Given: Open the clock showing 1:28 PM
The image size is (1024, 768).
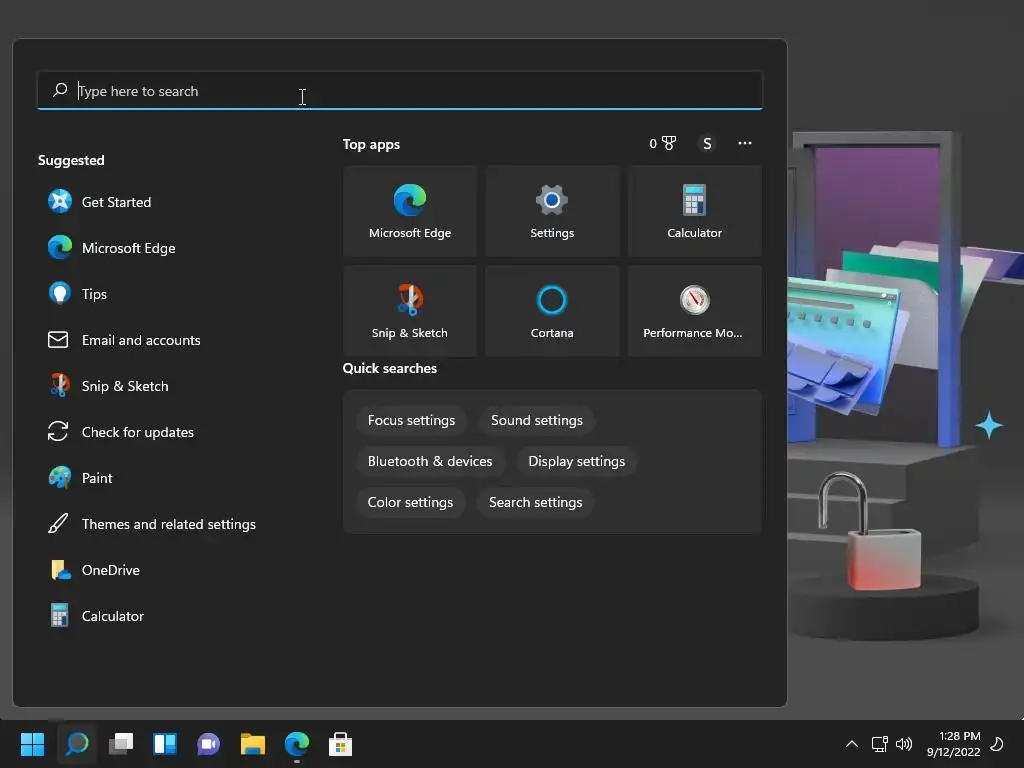Looking at the screenshot, I should 953,744.
